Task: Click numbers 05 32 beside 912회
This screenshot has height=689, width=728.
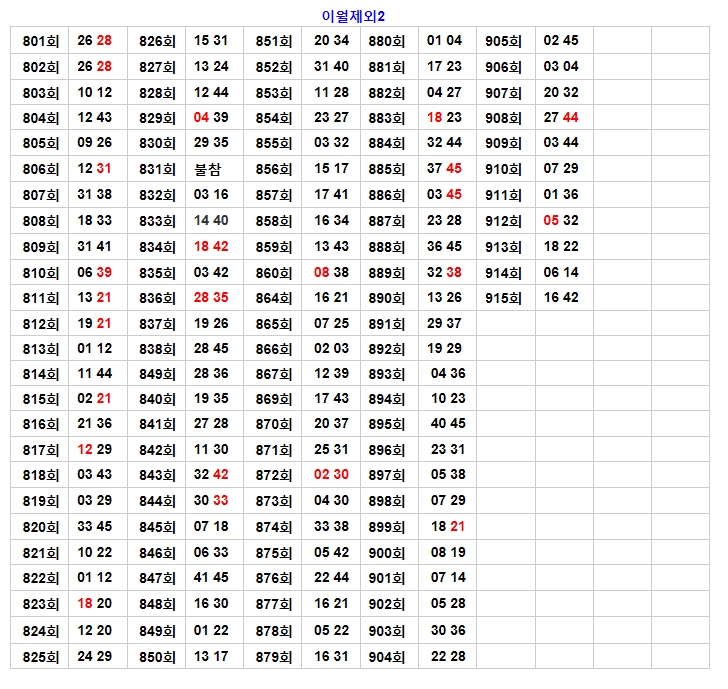Action: 561,220
